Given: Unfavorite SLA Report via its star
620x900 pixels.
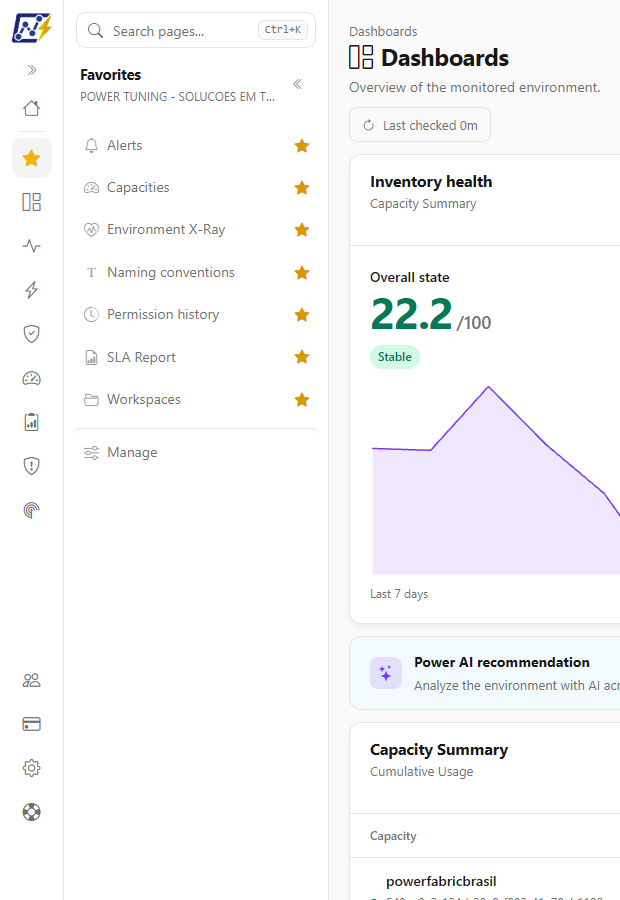Looking at the screenshot, I should (x=302, y=357).
